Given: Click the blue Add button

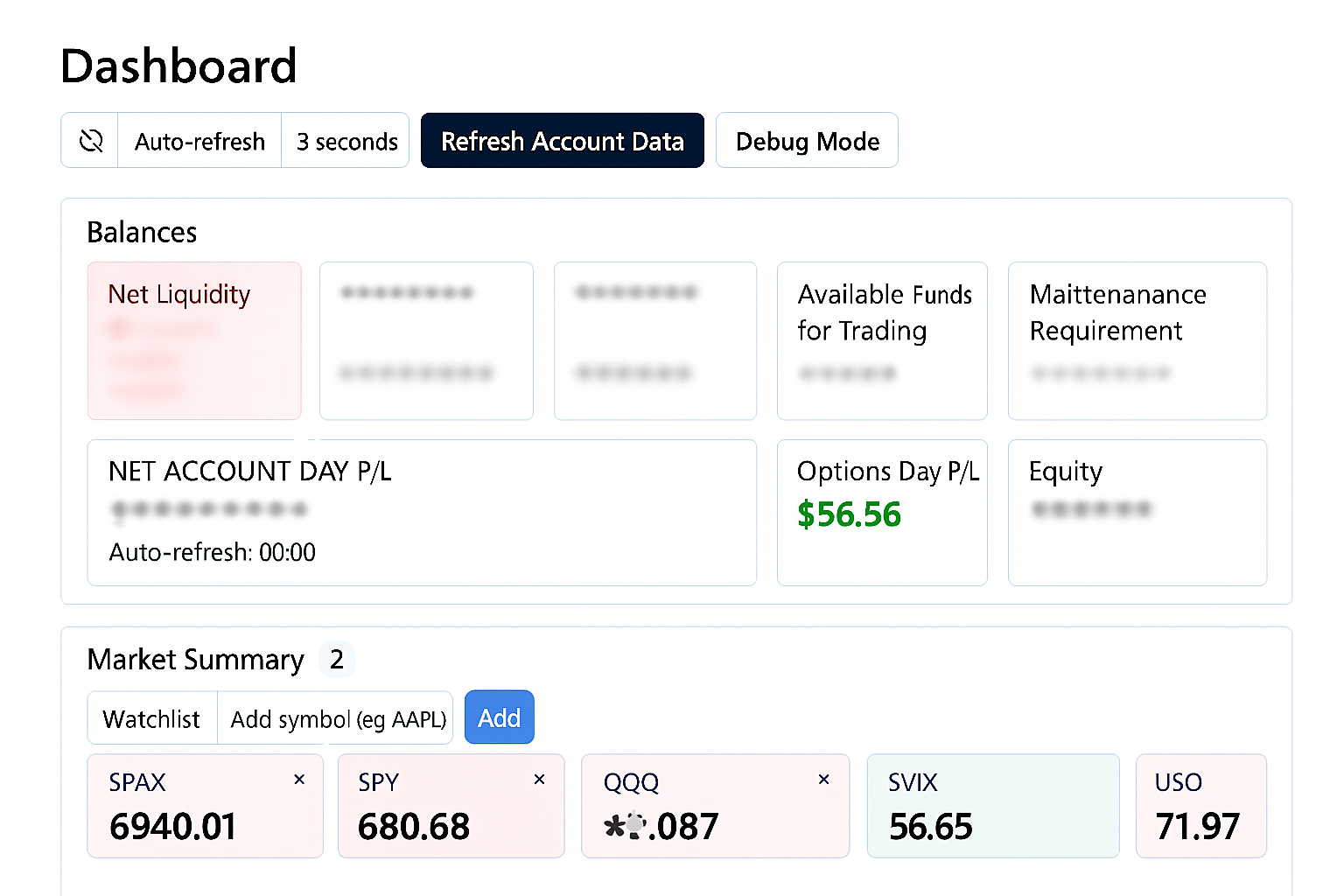Looking at the screenshot, I should (499, 717).
